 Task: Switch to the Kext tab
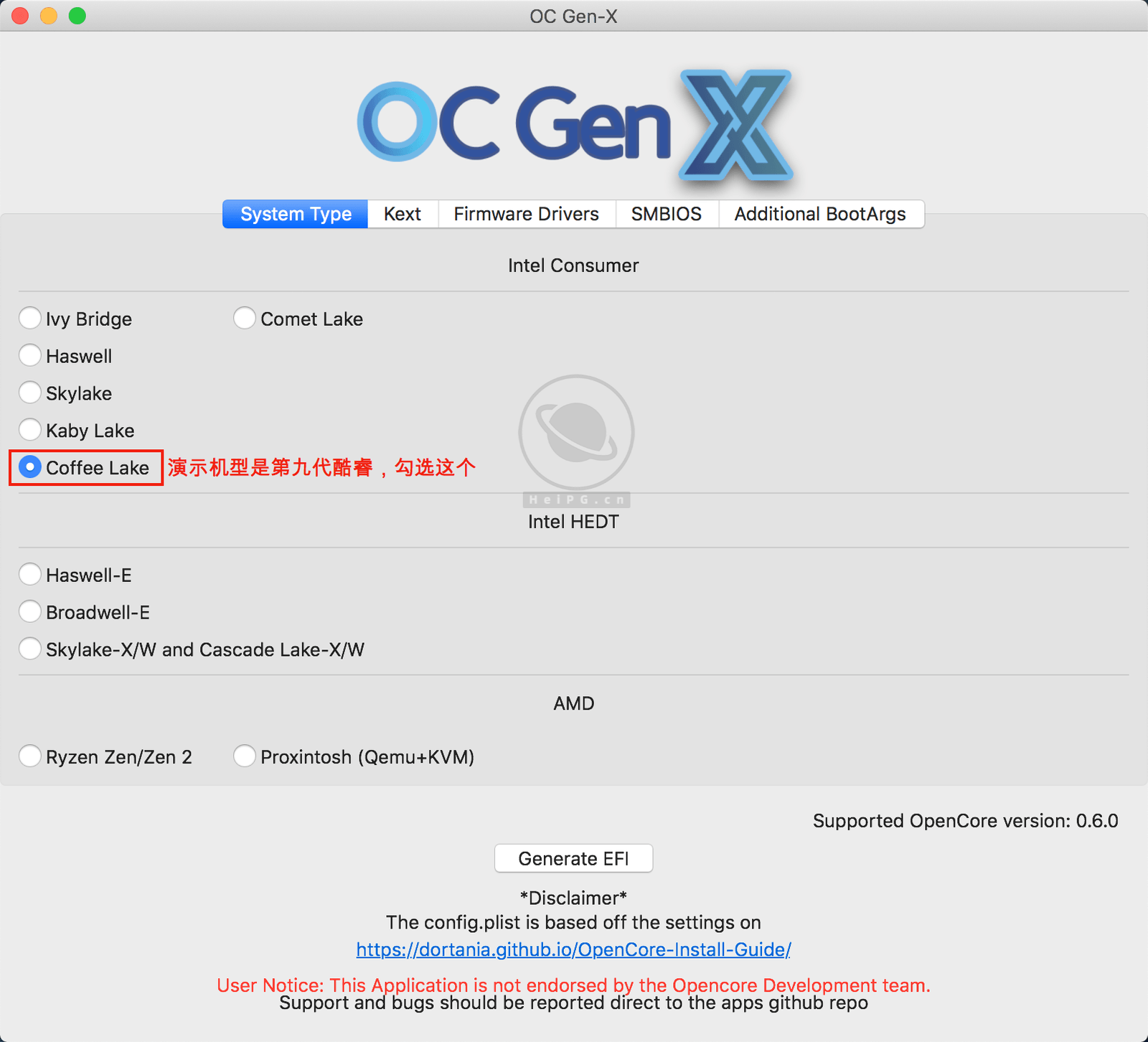tap(402, 214)
